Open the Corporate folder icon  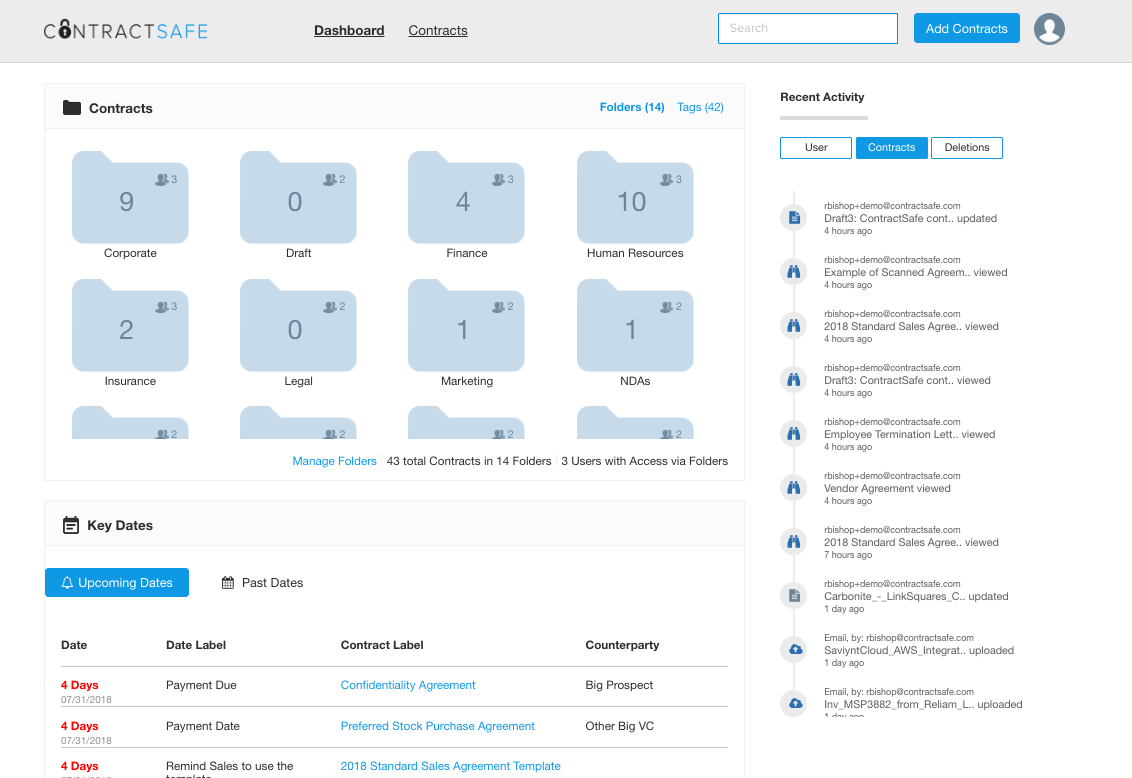pos(130,198)
